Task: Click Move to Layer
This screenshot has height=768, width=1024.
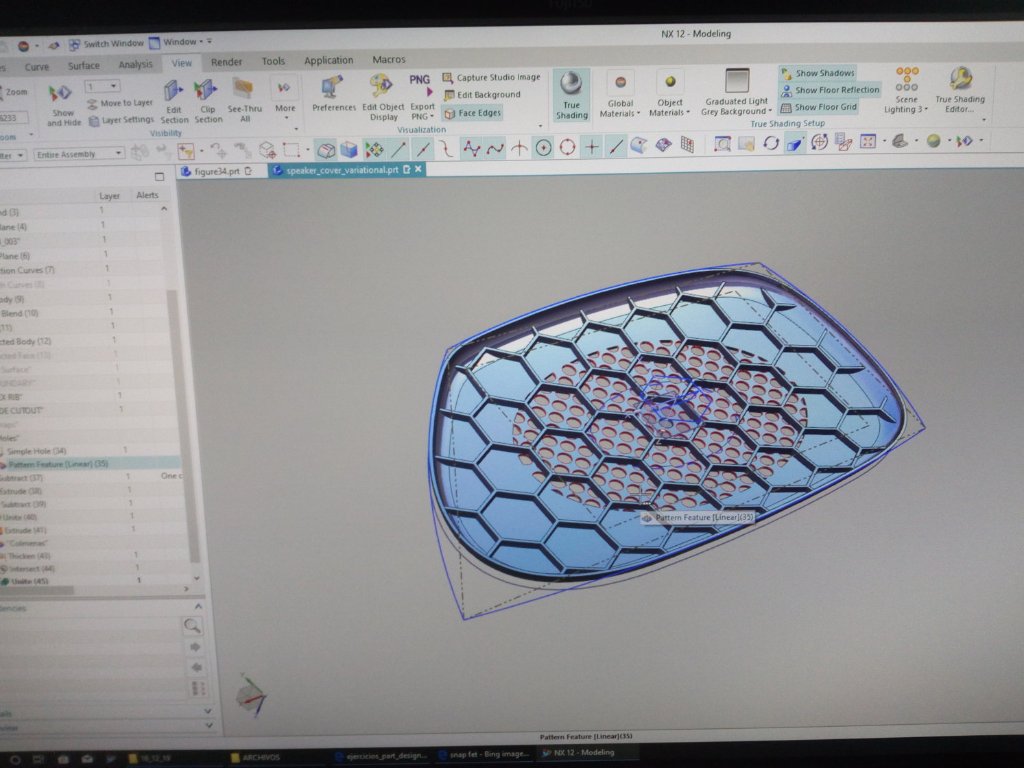Action: point(120,103)
